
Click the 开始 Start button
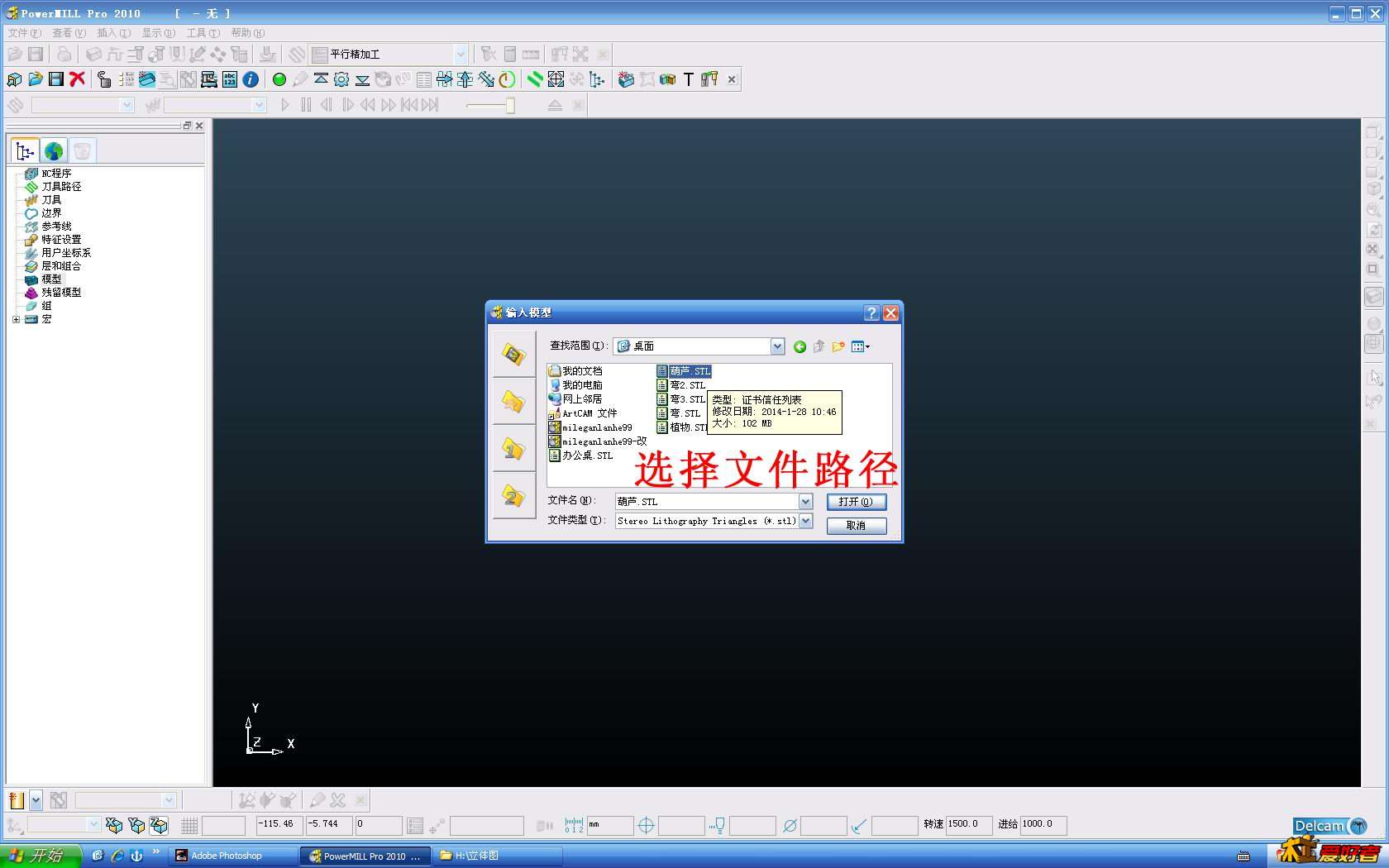coord(41,856)
